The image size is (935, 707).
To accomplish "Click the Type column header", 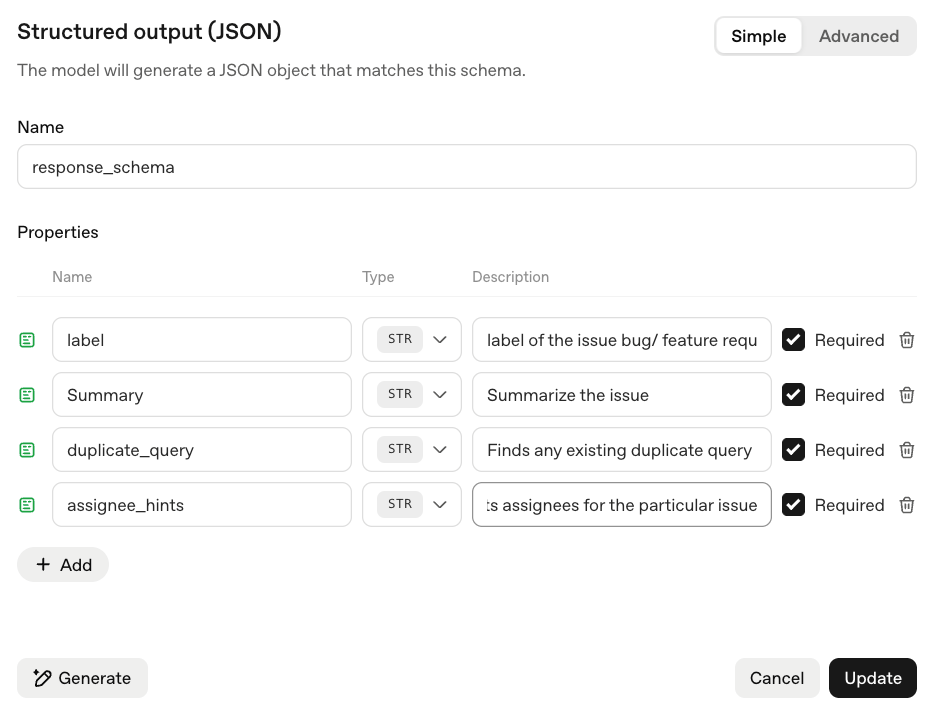I will pos(378,277).
